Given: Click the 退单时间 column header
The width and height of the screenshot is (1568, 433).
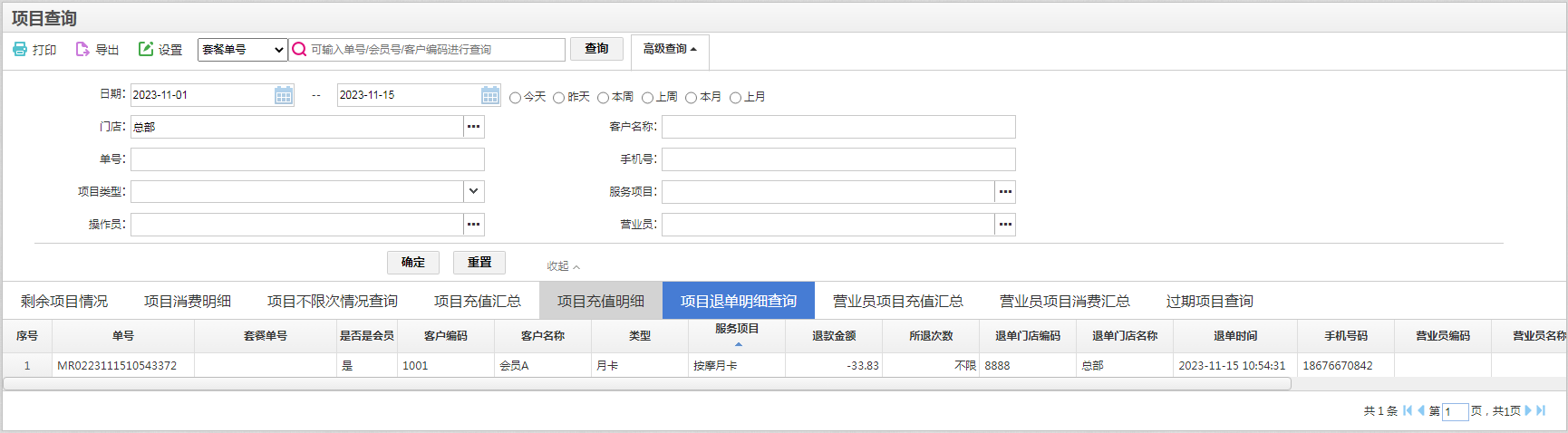Looking at the screenshot, I should (x=1235, y=336).
